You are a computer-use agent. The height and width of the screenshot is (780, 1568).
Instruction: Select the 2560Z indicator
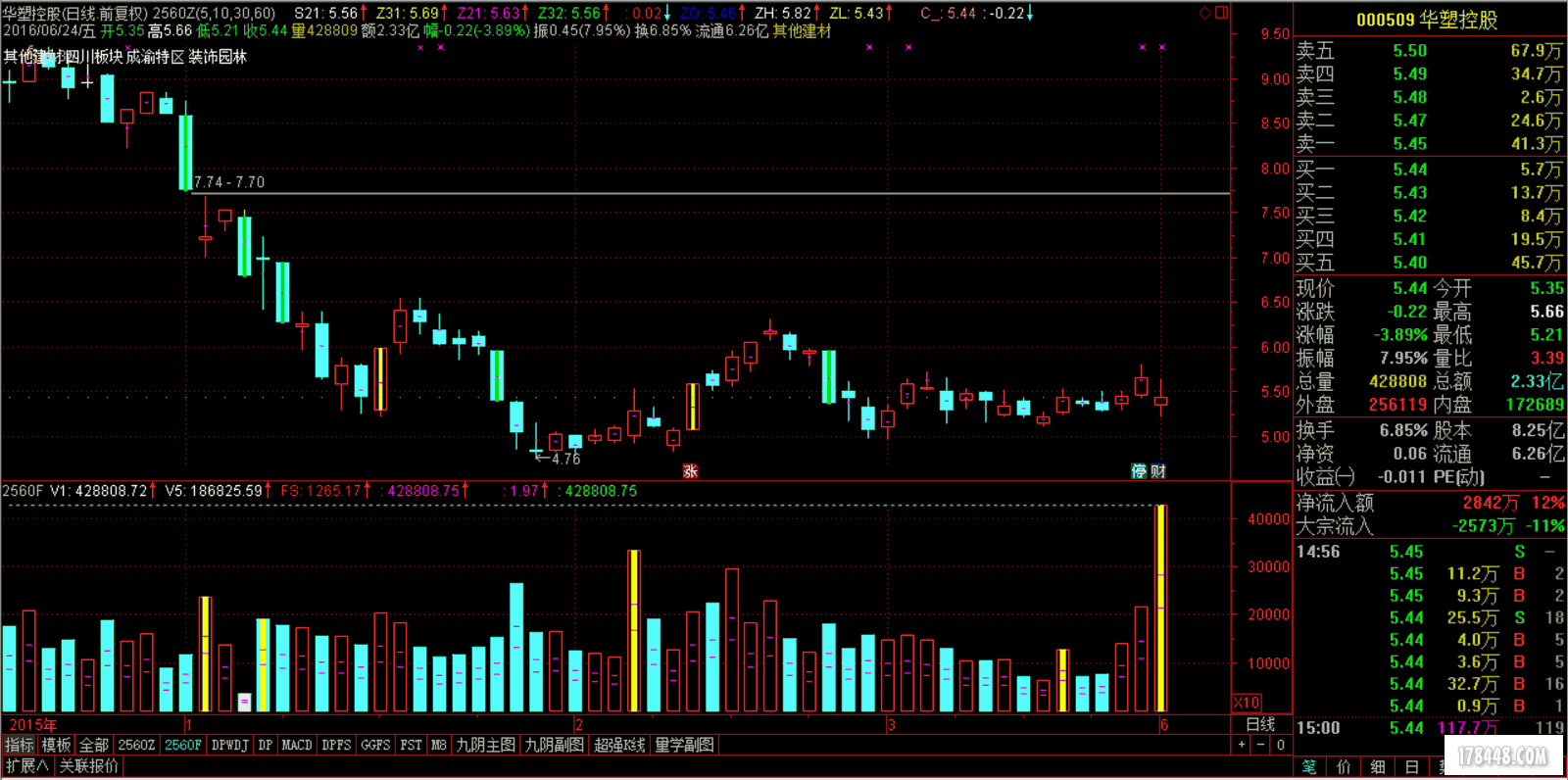point(136,745)
